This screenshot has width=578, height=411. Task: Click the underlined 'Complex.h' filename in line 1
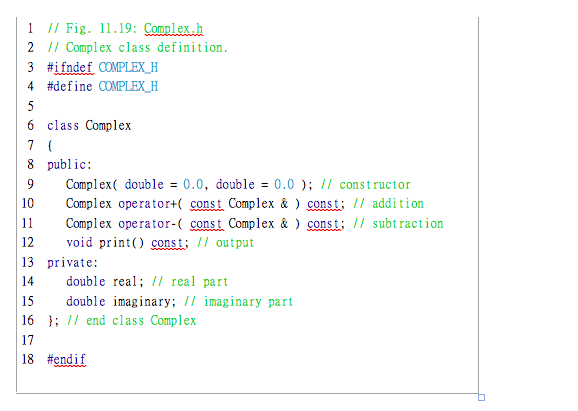[x=173, y=29]
